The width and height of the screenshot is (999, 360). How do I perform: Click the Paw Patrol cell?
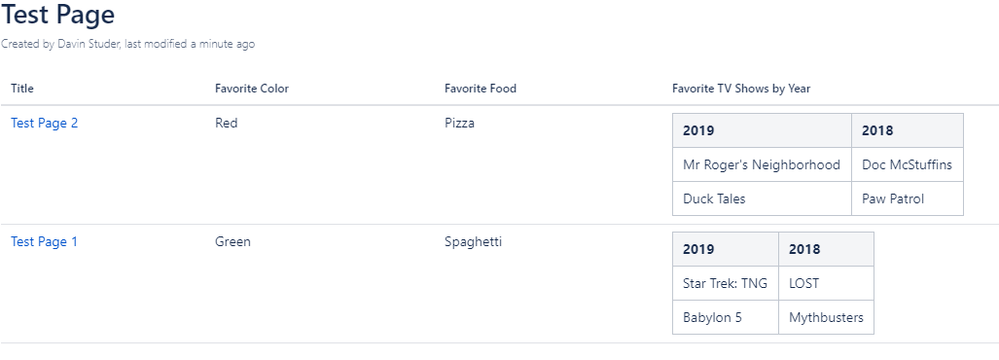pyautogui.click(x=907, y=199)
